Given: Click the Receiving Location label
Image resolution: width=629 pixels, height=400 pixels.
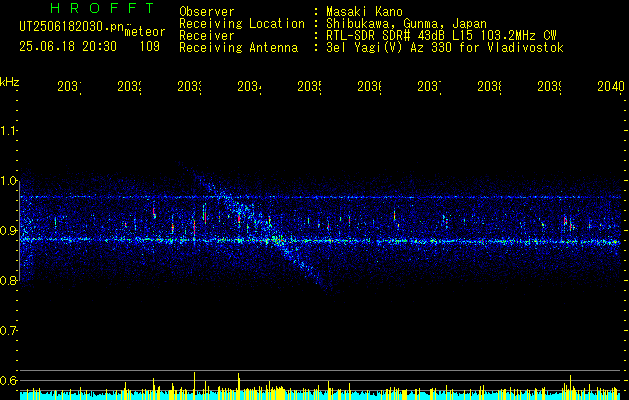Looking at the screenshot, I should click(242, 24).
